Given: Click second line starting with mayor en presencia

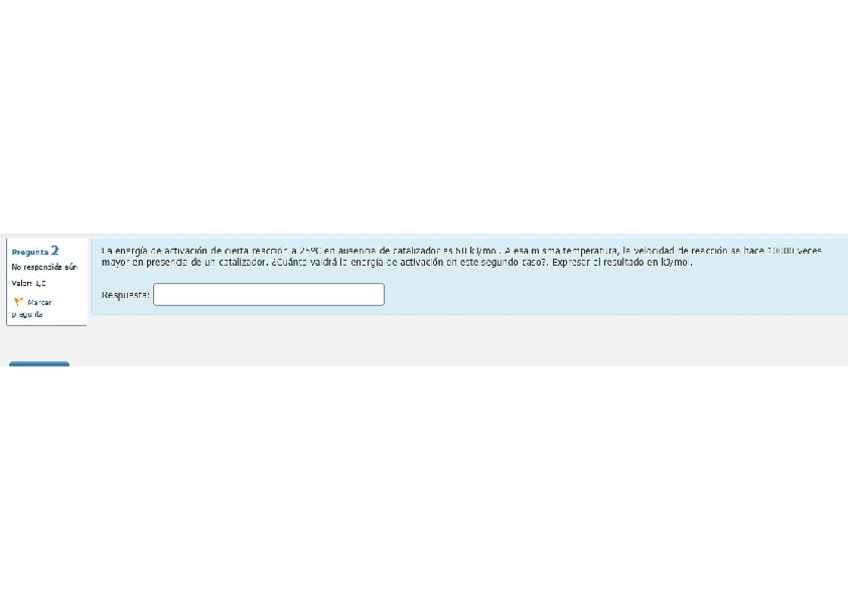Looking at the screenshot, I should click(396, 262).
